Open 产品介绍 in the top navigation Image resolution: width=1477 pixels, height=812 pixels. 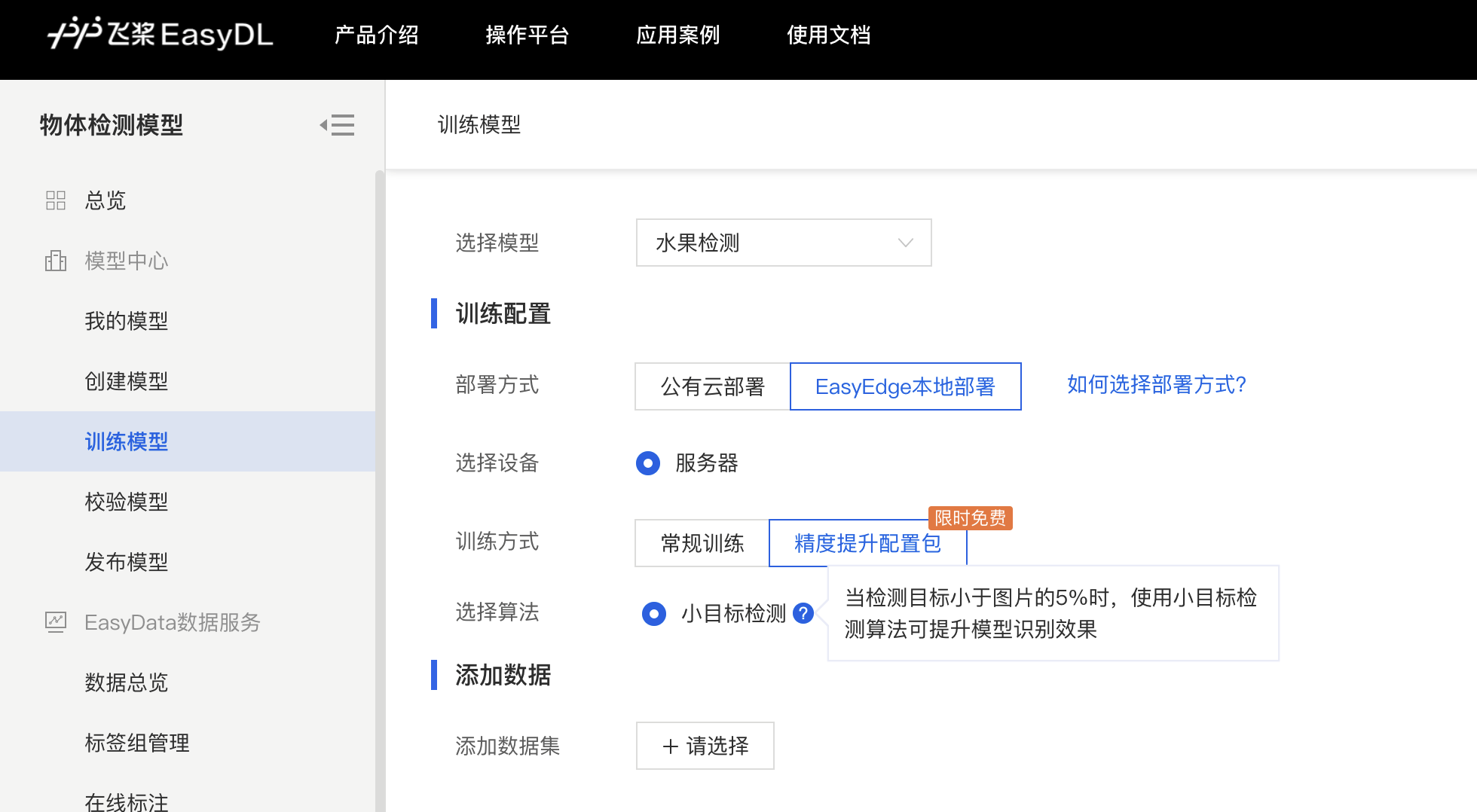click(376, 35)
